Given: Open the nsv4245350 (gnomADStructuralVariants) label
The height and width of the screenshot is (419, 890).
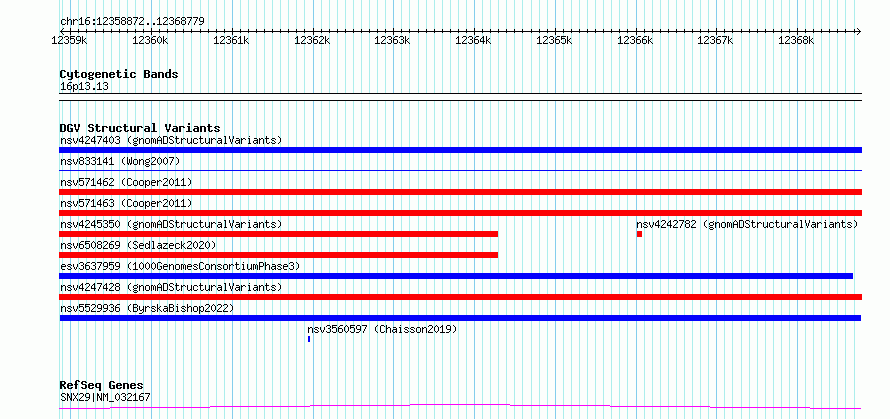Looking at the screenshot, I should click(x=171, y=224).
